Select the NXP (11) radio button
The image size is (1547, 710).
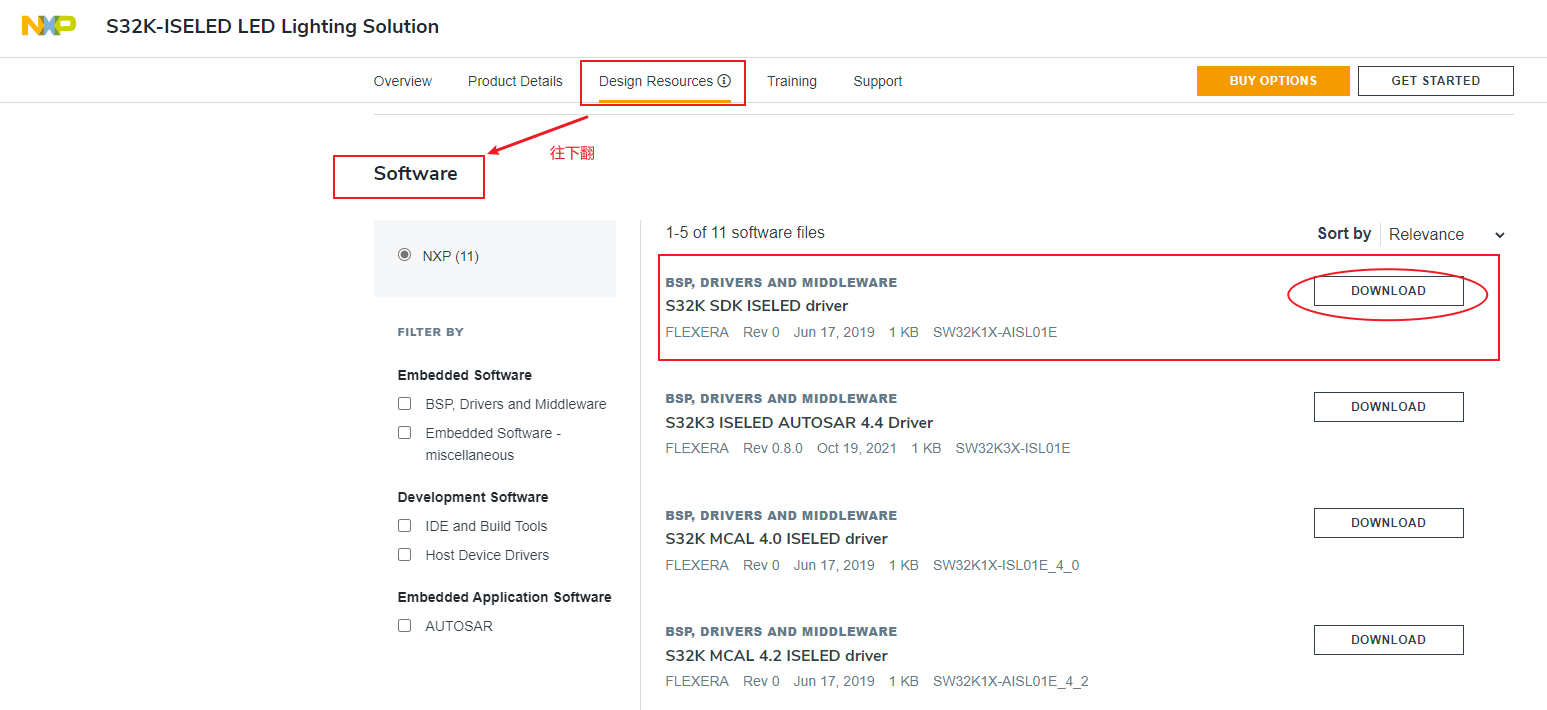(x=405, y=255)
